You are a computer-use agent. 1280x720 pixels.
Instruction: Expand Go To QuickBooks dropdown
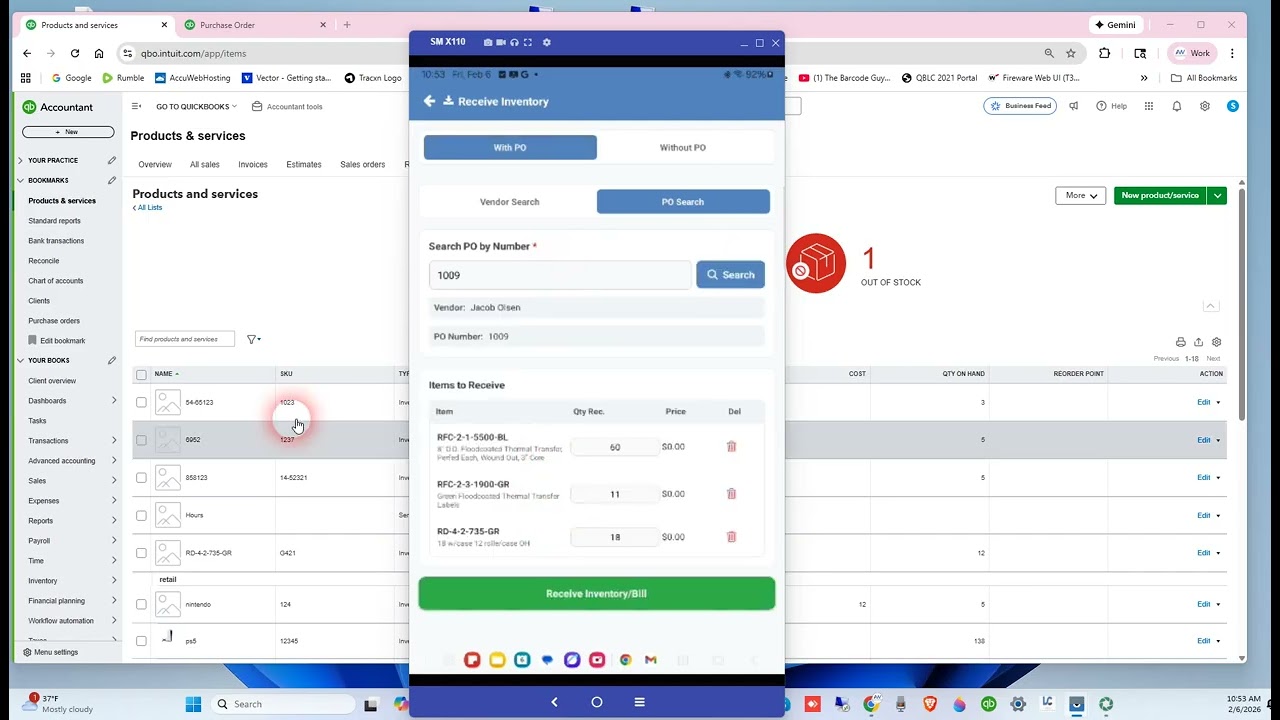tap(196, 106)
